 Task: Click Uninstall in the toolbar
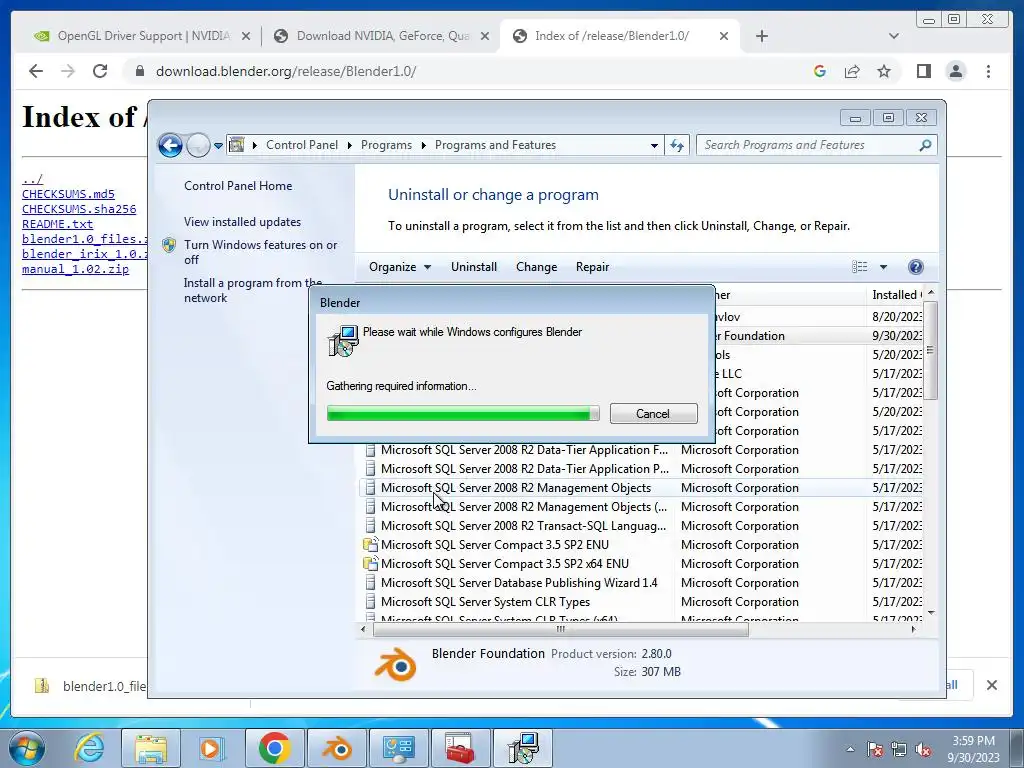click(x=473, y=266)
